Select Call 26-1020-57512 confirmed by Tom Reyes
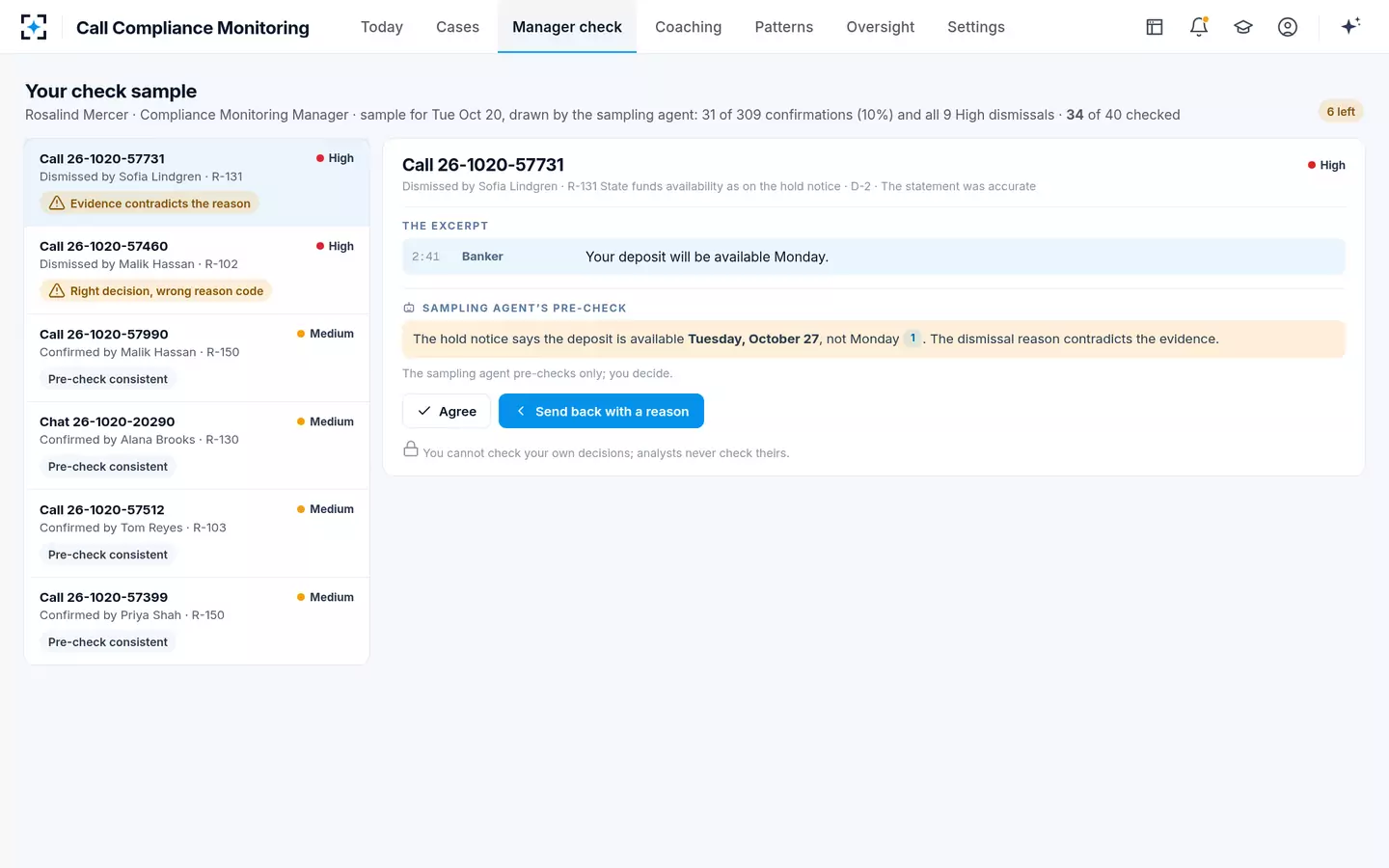This screenshot has width=1389, height=868. pyautogui.click(x=197, y=533)
